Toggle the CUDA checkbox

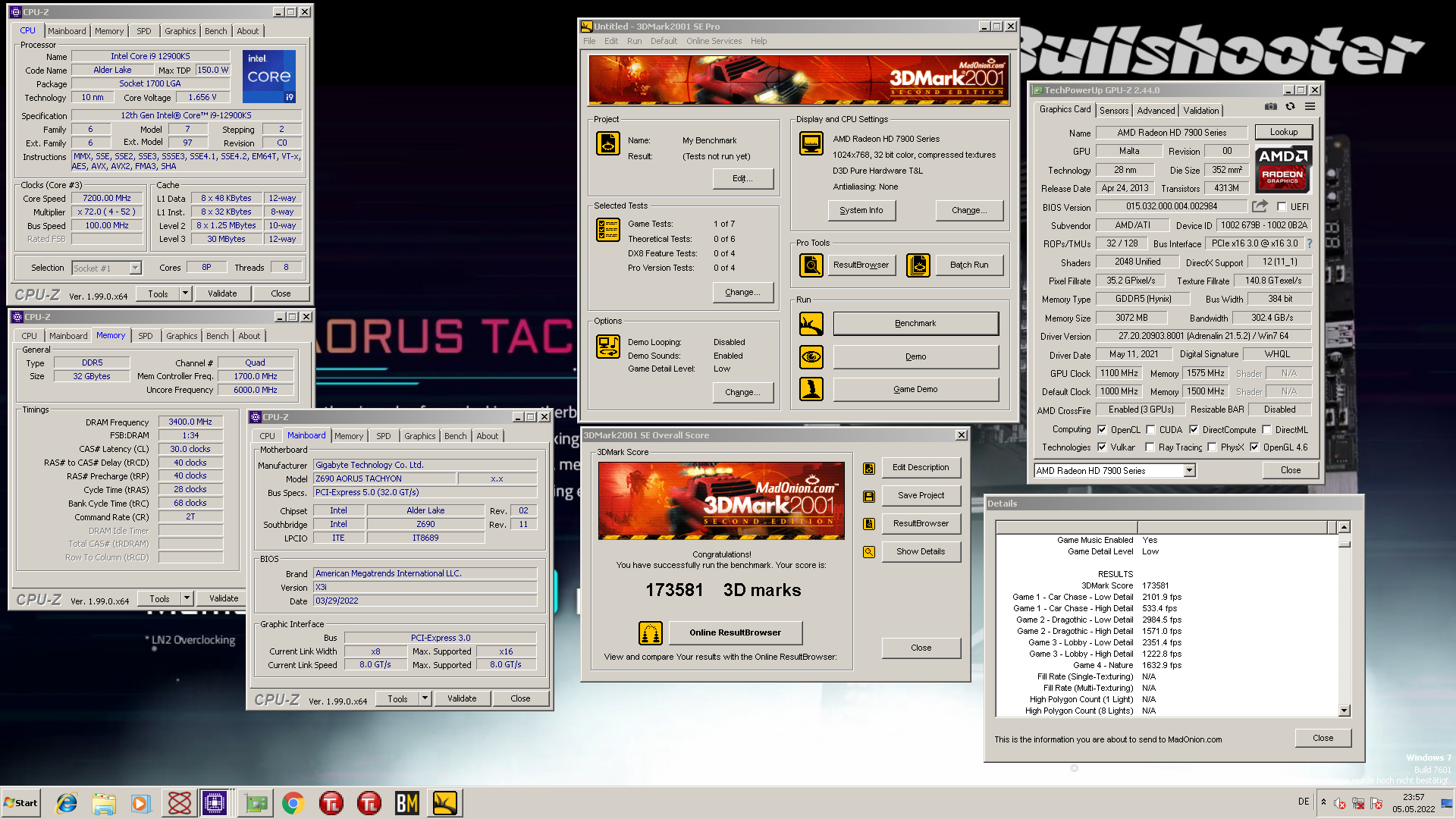click(x=1150, y=429)
